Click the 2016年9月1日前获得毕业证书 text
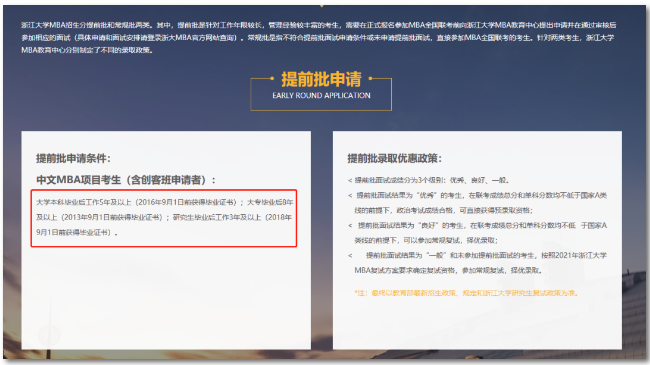 186,202
